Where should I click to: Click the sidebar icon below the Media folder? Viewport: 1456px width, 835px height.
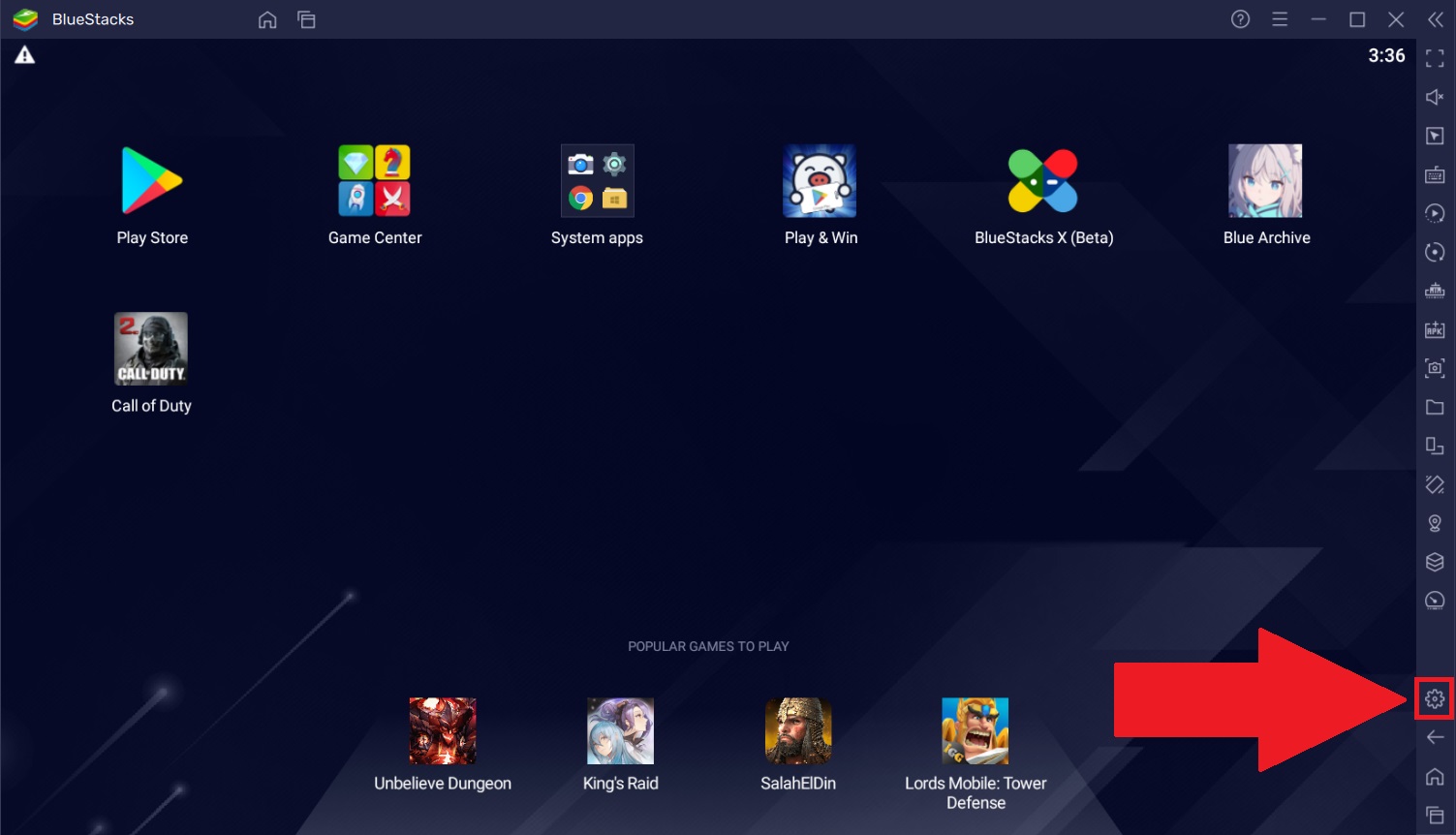point(1435,446)
